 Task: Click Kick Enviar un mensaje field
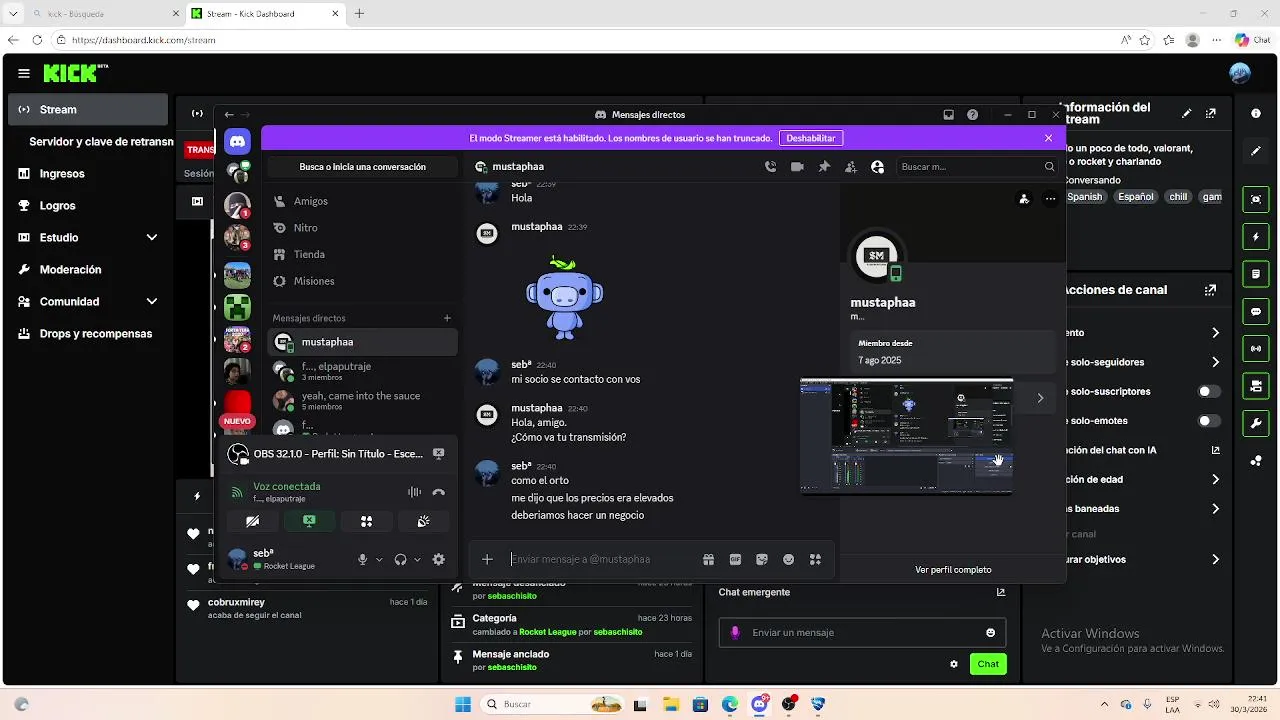(x=863, y=633)
